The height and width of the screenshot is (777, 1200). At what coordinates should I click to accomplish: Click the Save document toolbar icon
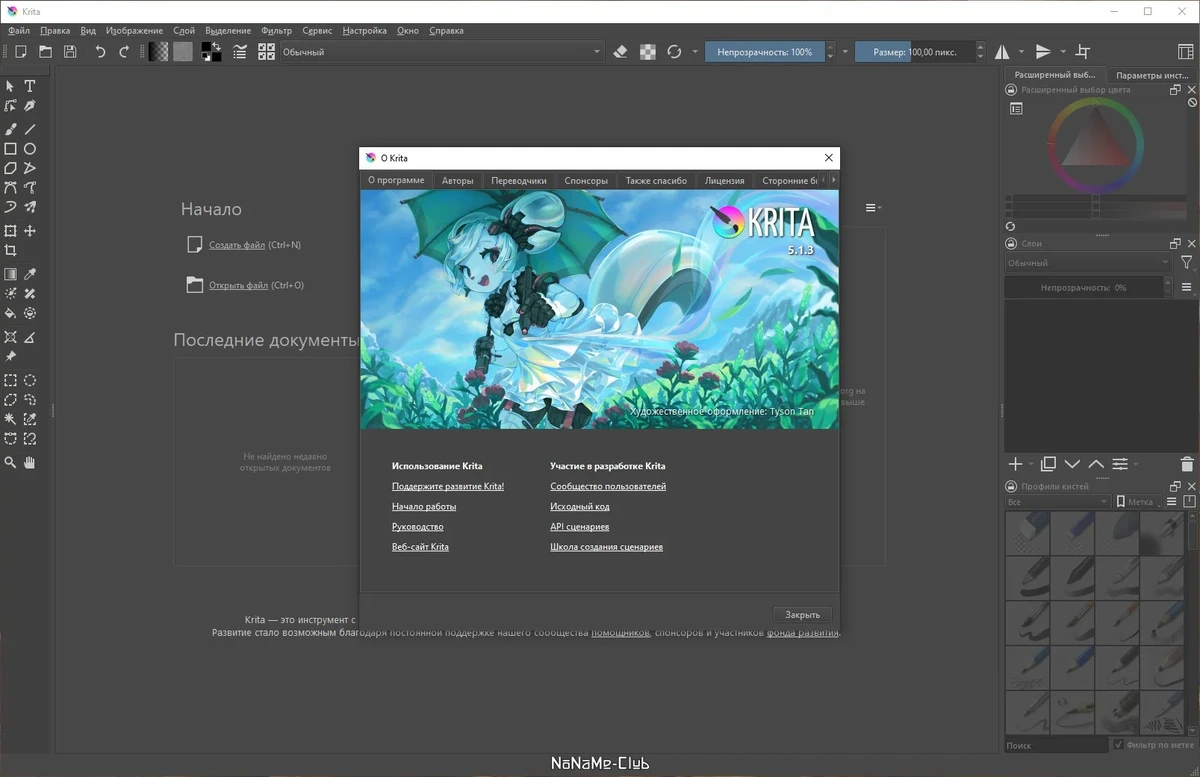pos(70,52)
